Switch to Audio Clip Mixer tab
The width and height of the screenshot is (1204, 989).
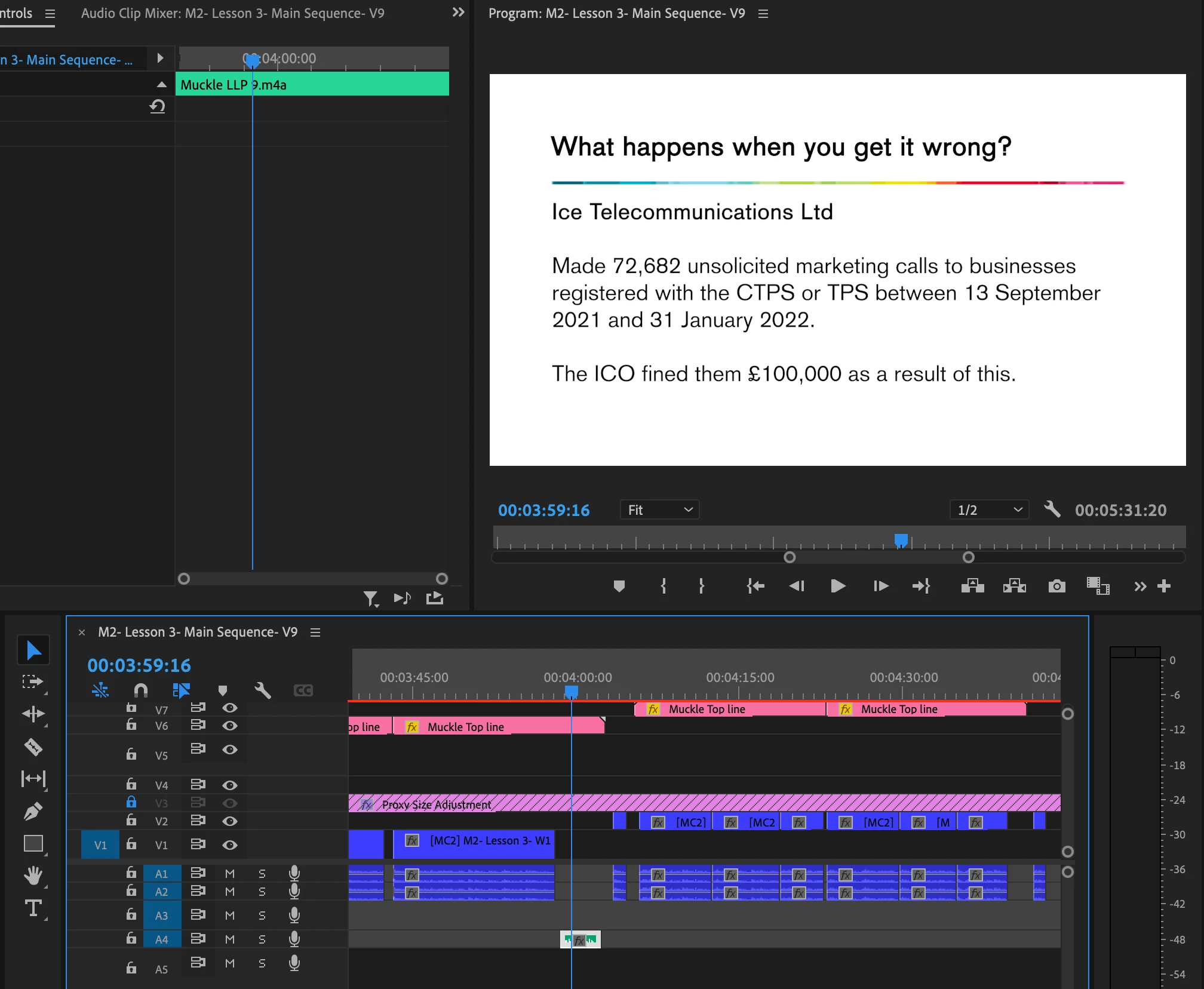point(232,13)
